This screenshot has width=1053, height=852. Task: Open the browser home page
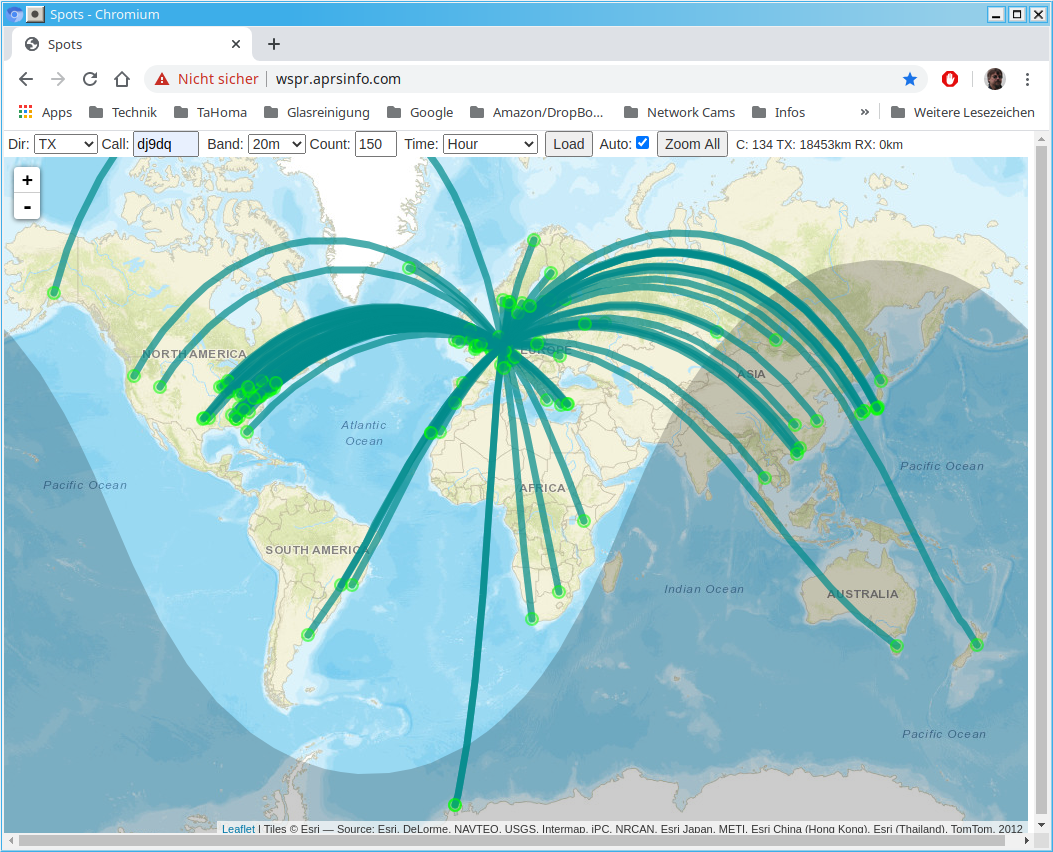click(122, 79)
